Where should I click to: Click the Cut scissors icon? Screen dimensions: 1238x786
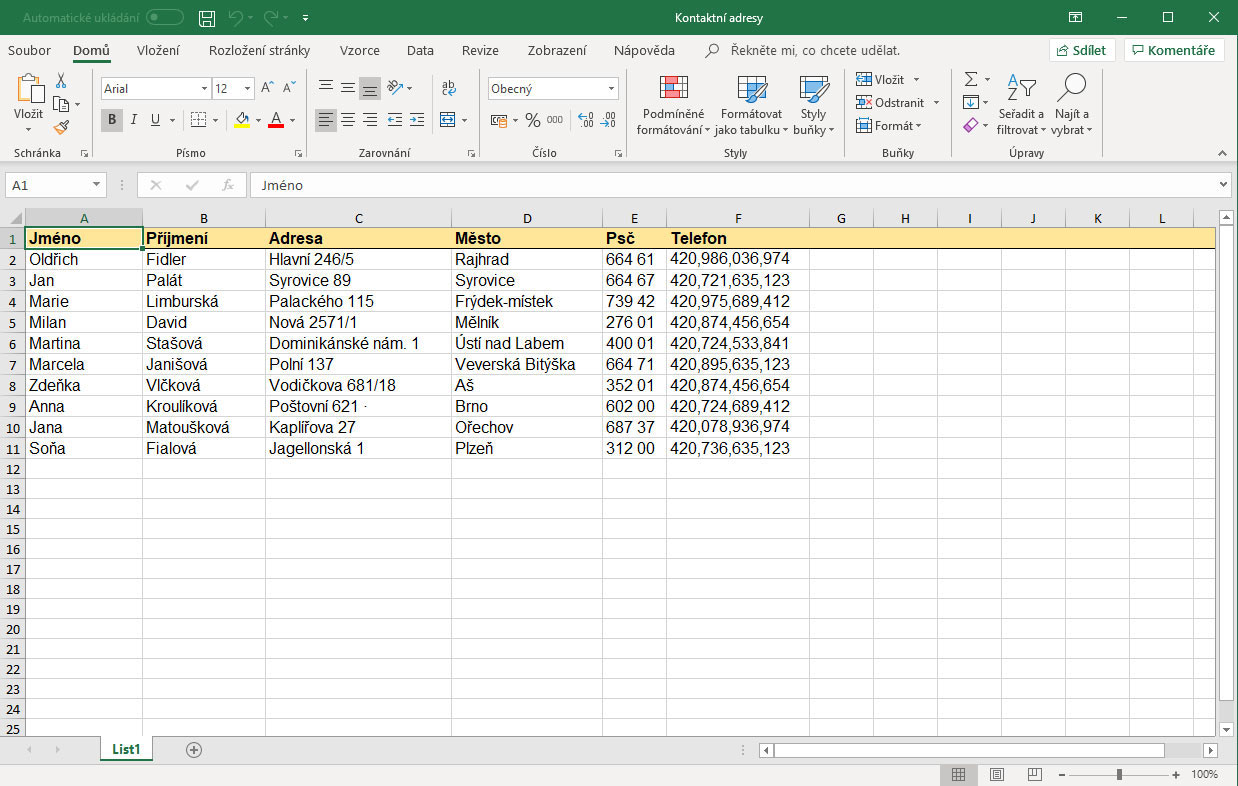(62, 81)
